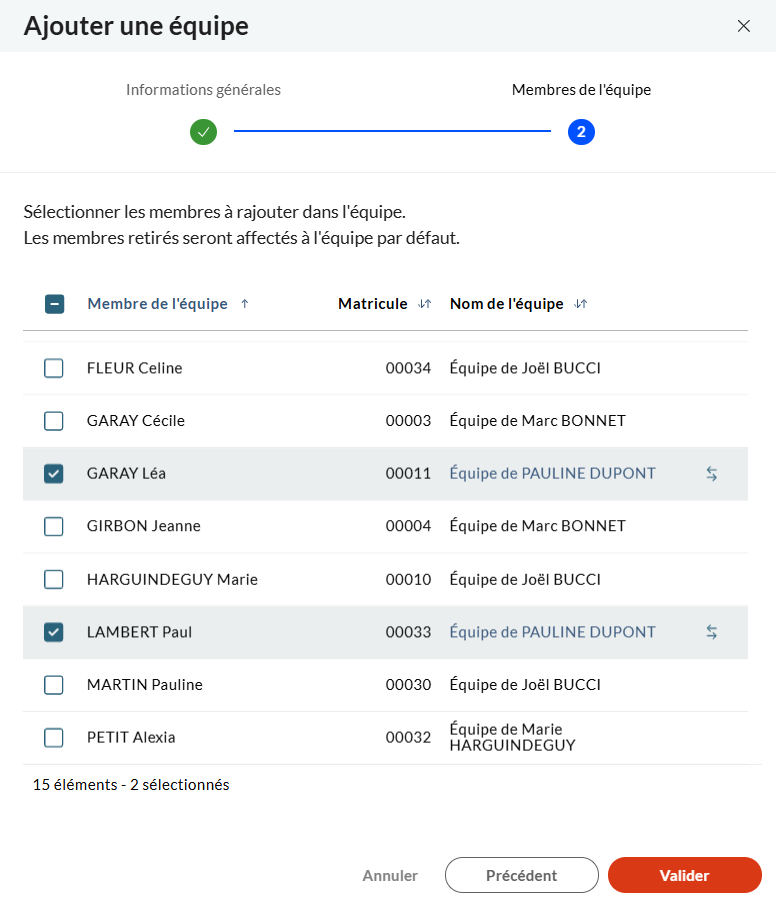Check the box for FLEUR Celine

54,368
